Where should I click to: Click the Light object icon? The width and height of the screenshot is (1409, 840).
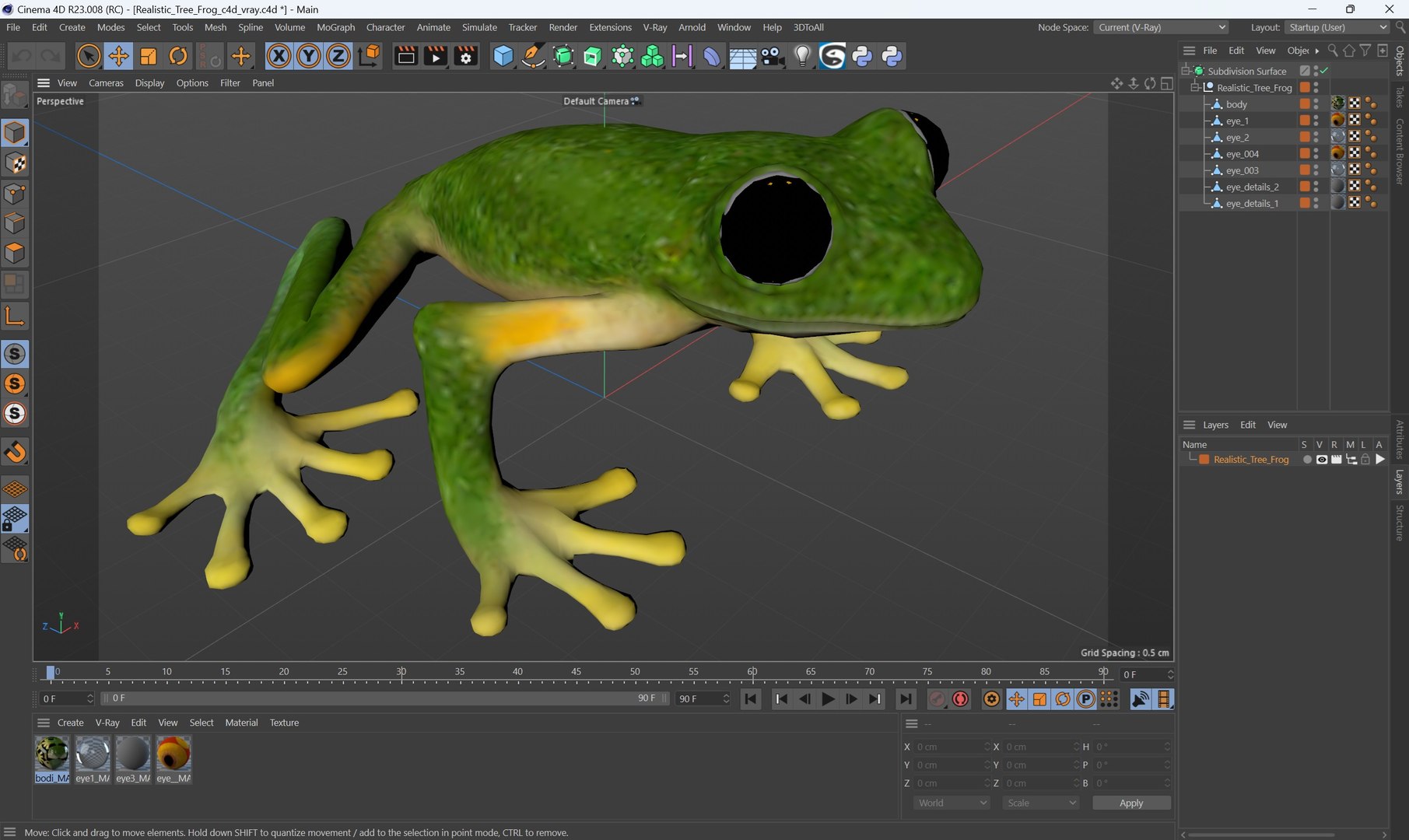(802, 56)
